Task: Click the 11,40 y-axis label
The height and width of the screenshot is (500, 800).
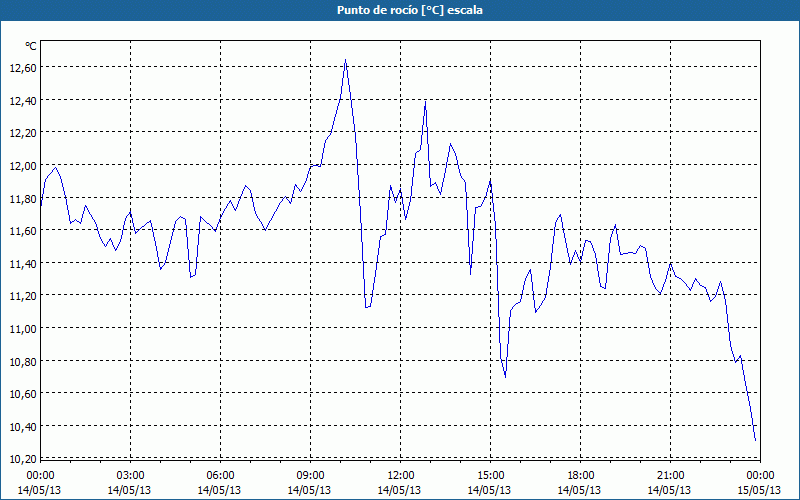Action: point(22,264)
